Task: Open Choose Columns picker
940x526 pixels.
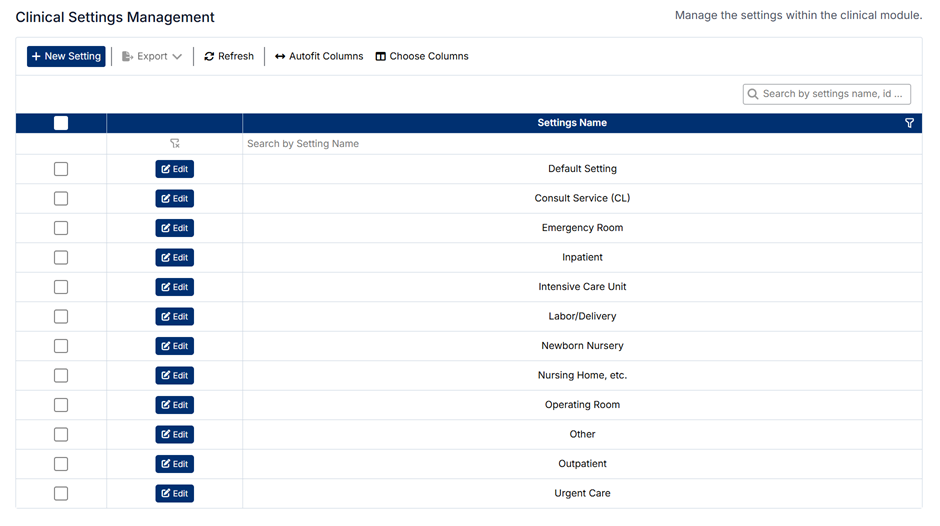Action: coord(422,57)
